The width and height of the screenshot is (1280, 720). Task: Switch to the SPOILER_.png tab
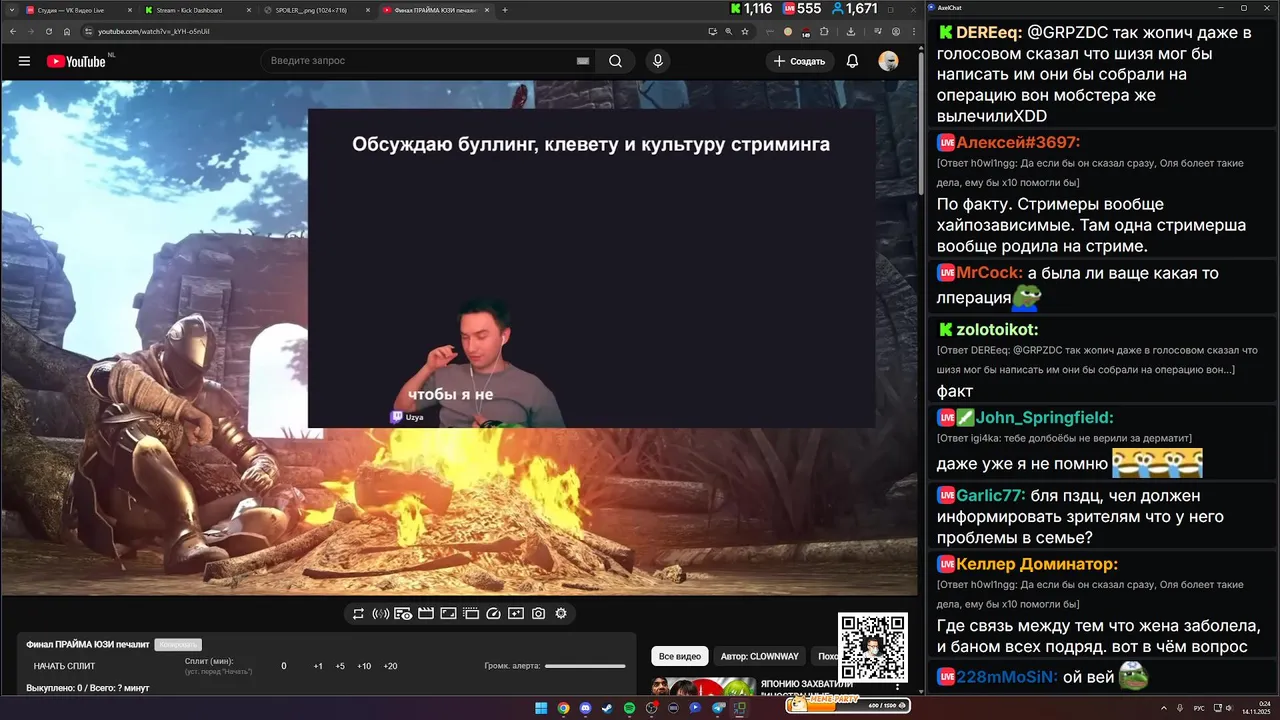click(315, 10)
